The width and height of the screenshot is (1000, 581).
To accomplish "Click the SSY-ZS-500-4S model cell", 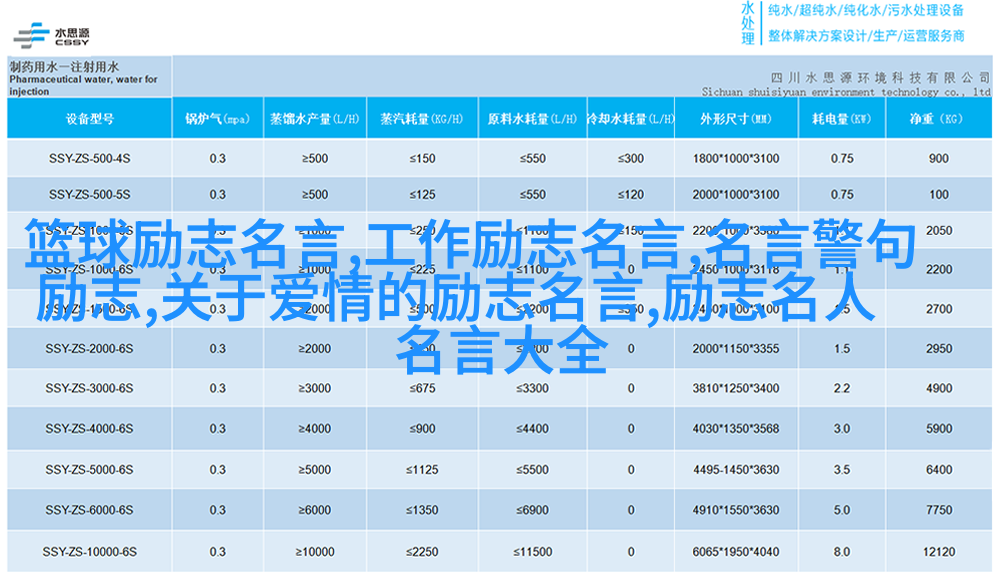I will coord(89,158).
